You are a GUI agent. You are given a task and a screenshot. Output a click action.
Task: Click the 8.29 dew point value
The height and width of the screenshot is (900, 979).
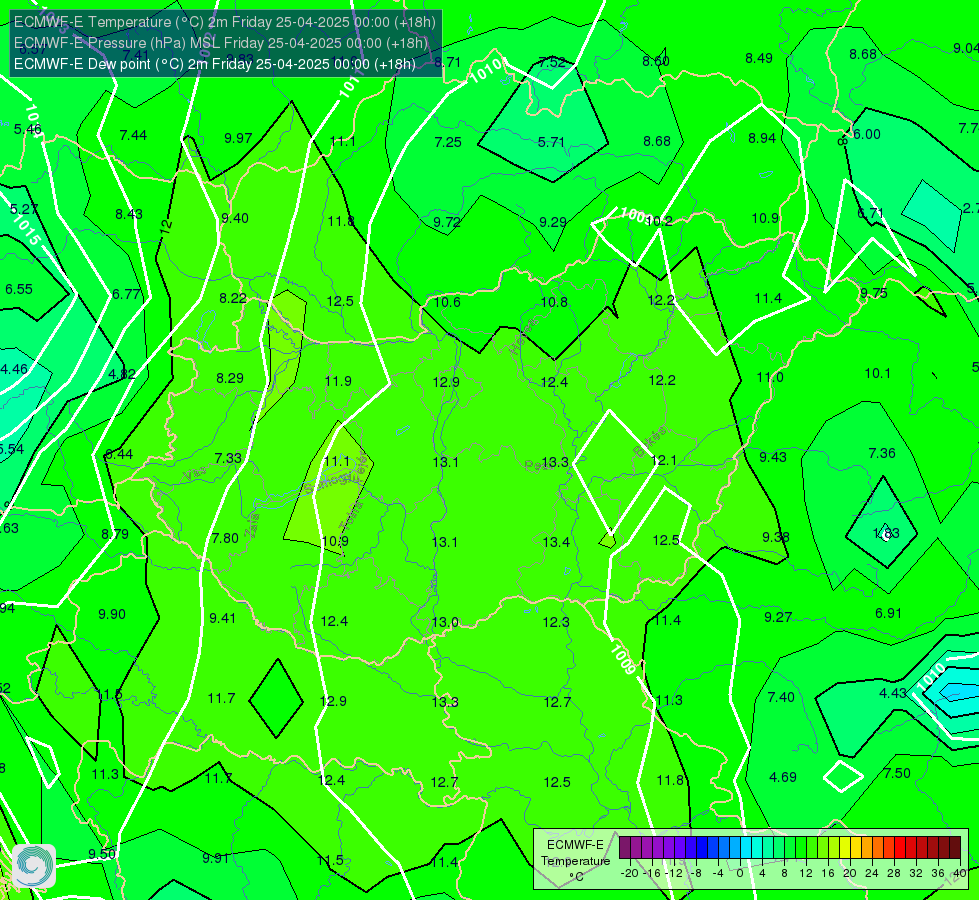[230, 378]
